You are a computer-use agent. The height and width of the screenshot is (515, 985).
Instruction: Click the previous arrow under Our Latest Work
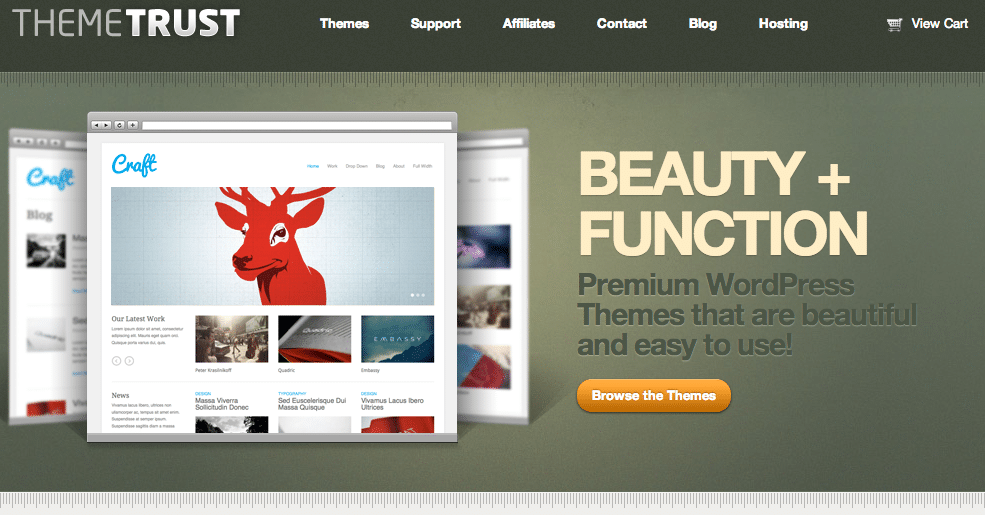(x=116, y=360)
